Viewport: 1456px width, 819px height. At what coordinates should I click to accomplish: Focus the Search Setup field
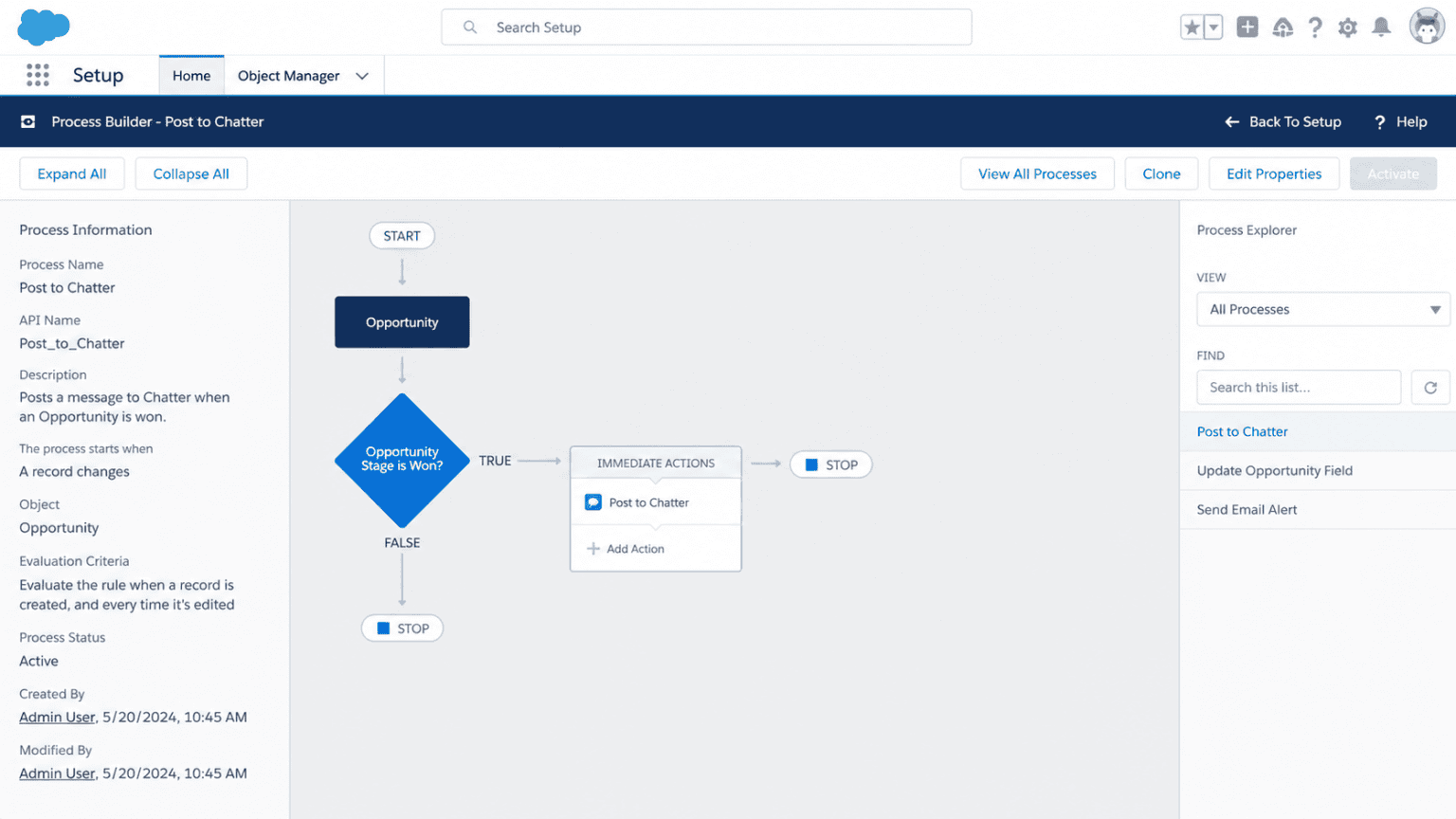click(x=706, y=27)
